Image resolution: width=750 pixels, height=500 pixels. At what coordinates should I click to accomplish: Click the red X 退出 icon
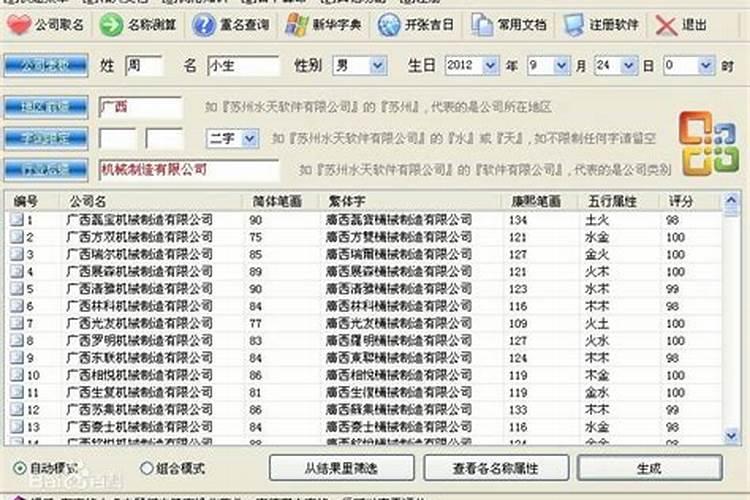click(666, 25)
